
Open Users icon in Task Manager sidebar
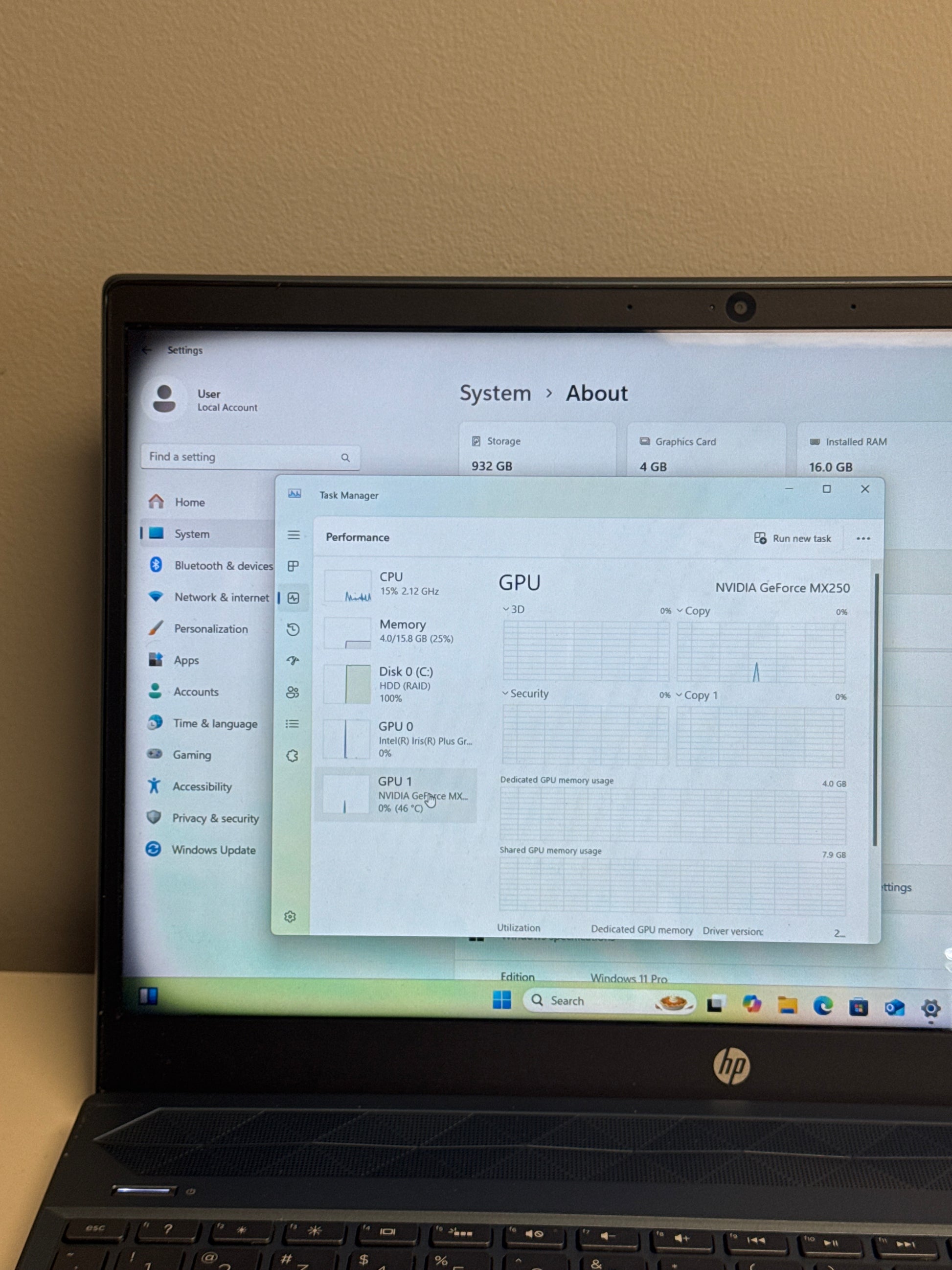[293, 693]
